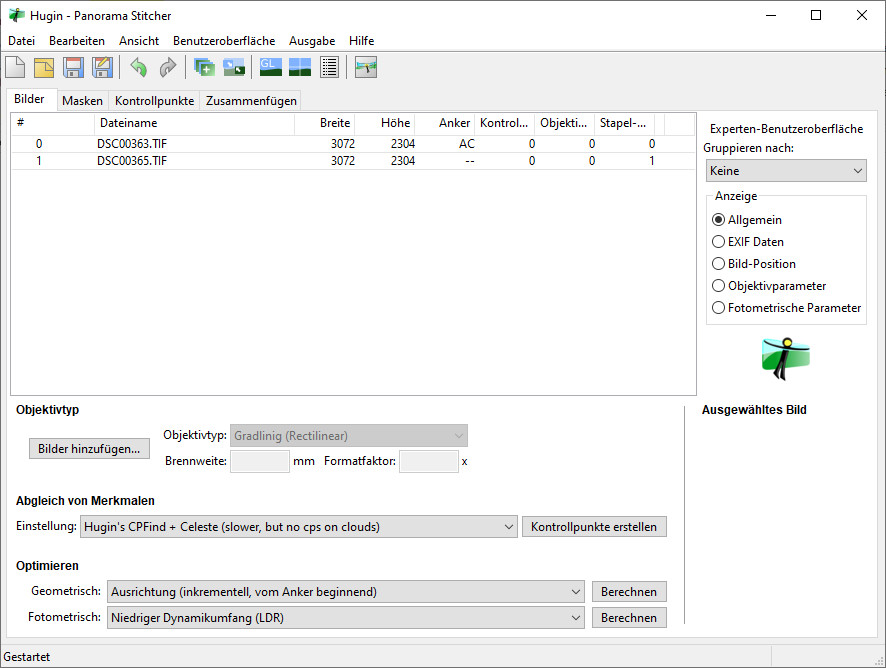Save the project with the floppy disk icon

tap(73, 67)
